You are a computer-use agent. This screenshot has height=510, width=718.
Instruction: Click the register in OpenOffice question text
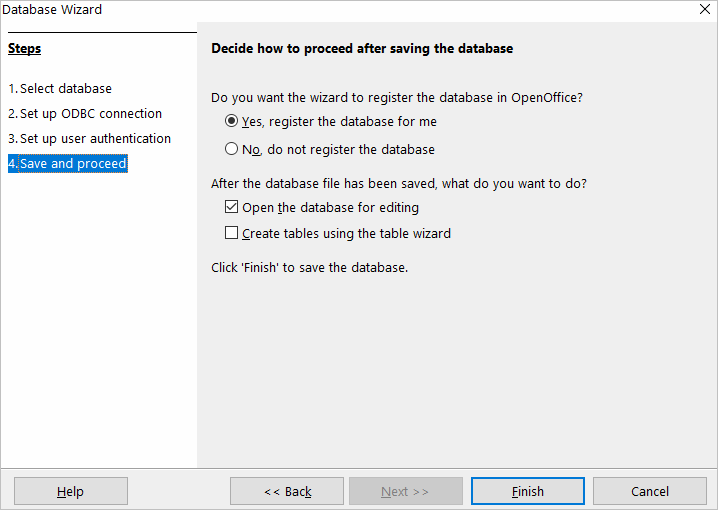point(397,98)
